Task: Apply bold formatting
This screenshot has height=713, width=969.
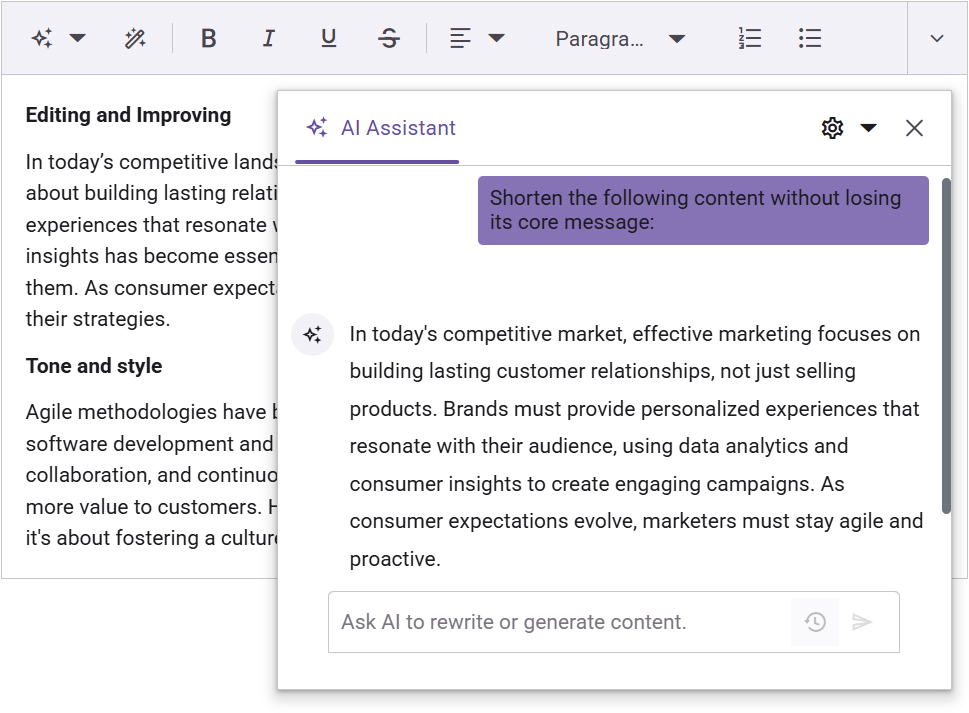Action: pos(208,37)
